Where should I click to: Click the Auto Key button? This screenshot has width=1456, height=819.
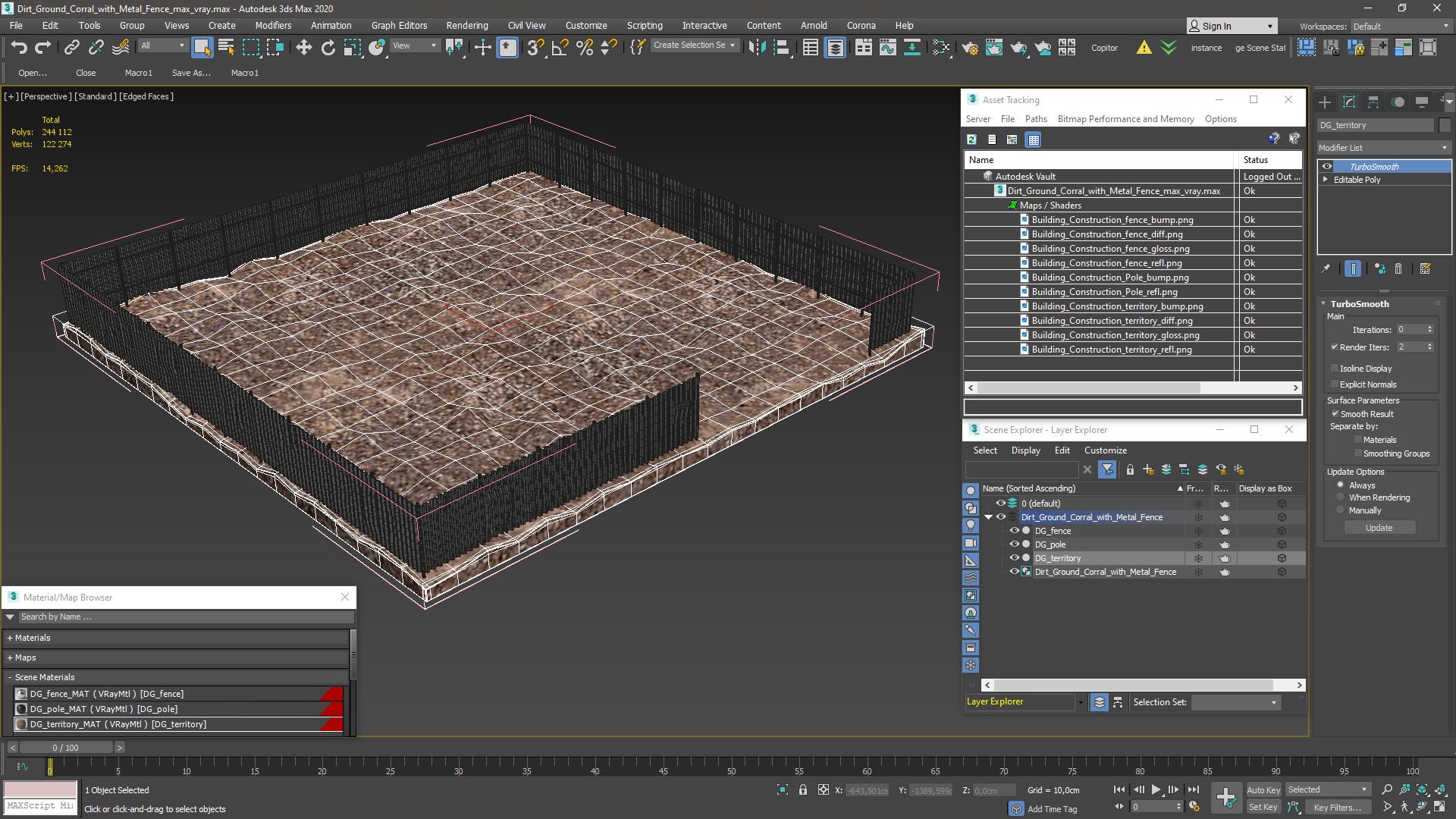[1263, 790]
